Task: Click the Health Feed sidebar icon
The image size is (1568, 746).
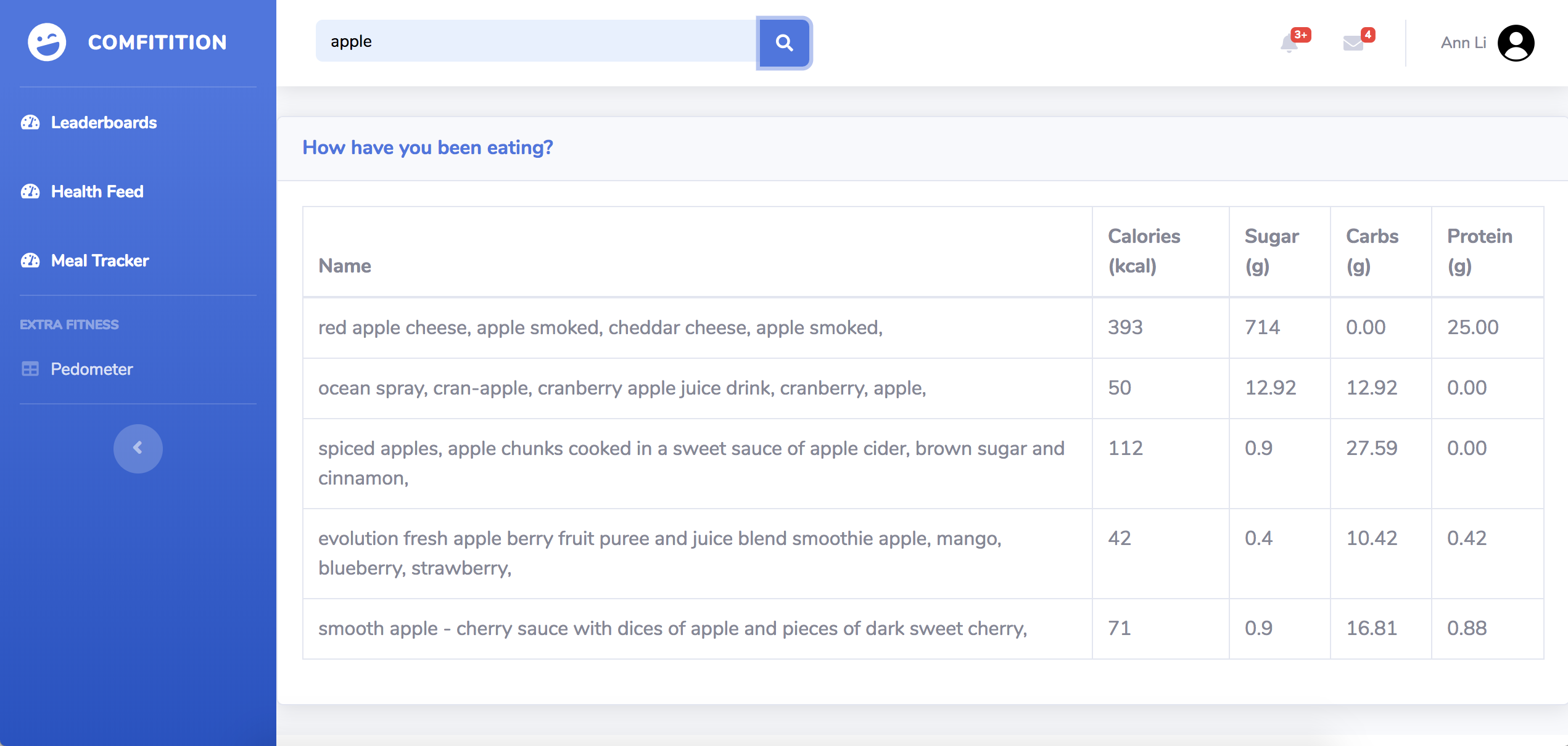Action: tap(30, 192)
